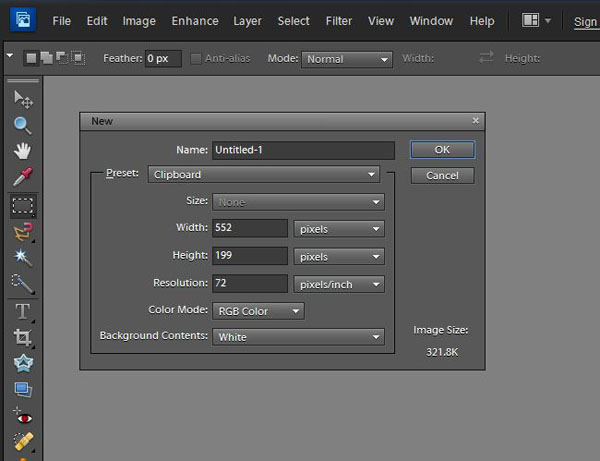Expand the arrange documents dropdown arrow
600x461 pixels.
548,21
